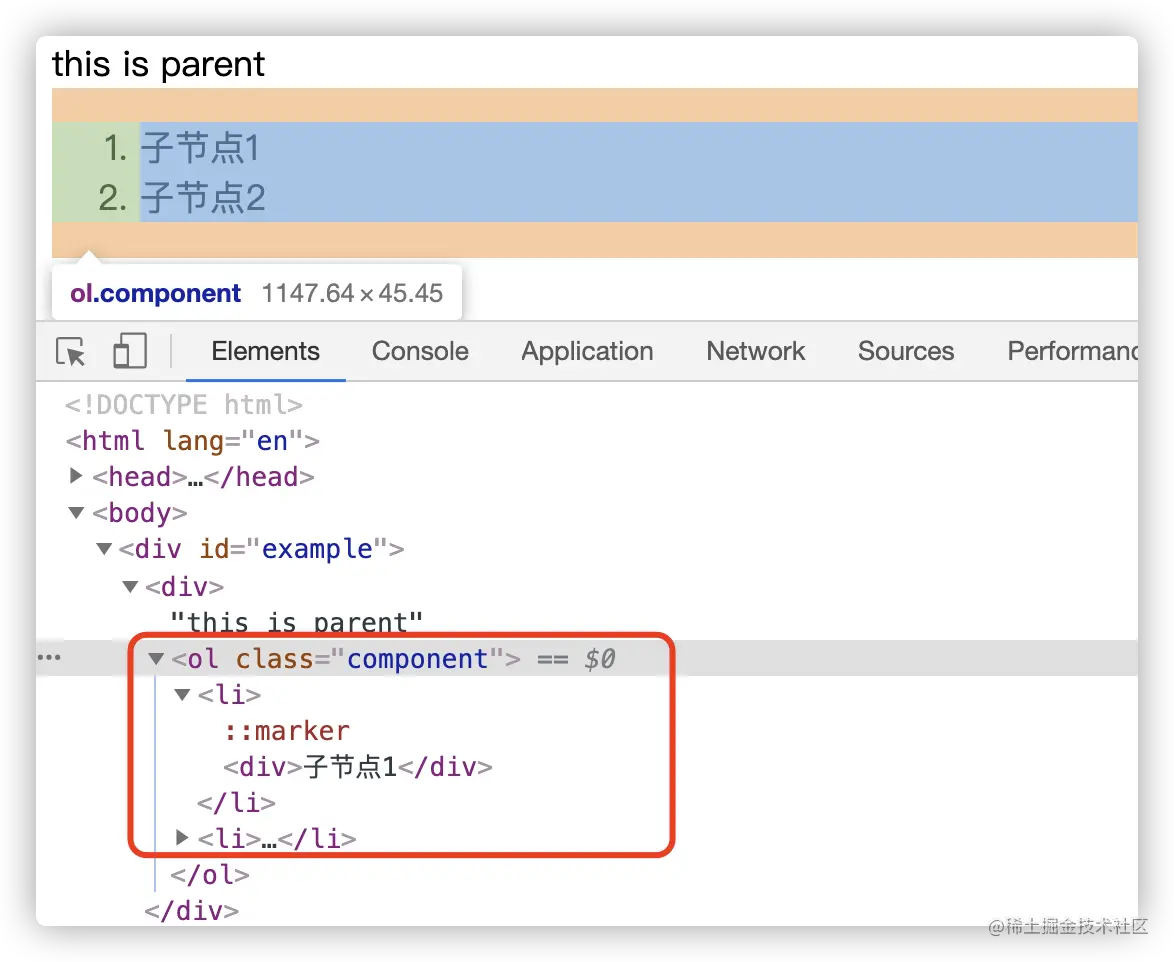This screenshot has width=1174, height=962.
Task: Select the closing /li tag row
Action: 236,803
